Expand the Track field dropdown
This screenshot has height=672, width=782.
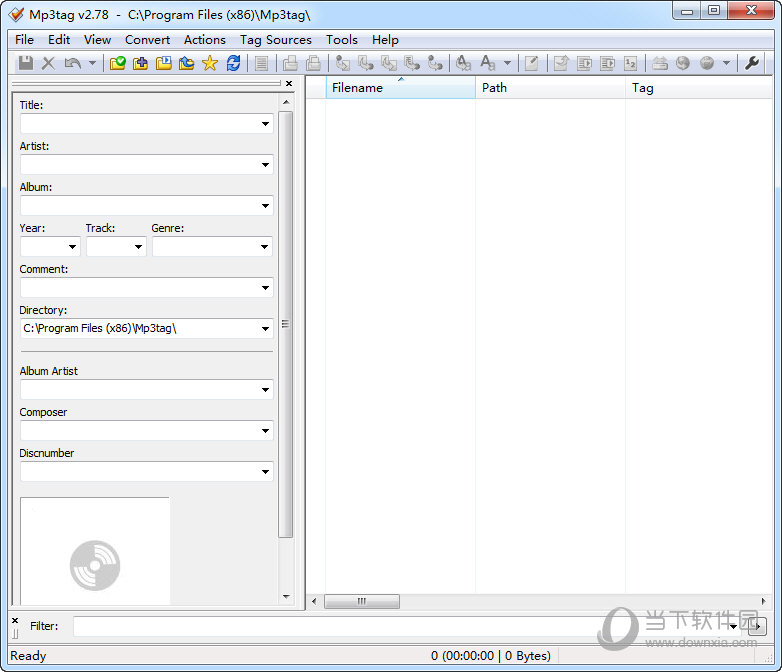click(138, 246)
